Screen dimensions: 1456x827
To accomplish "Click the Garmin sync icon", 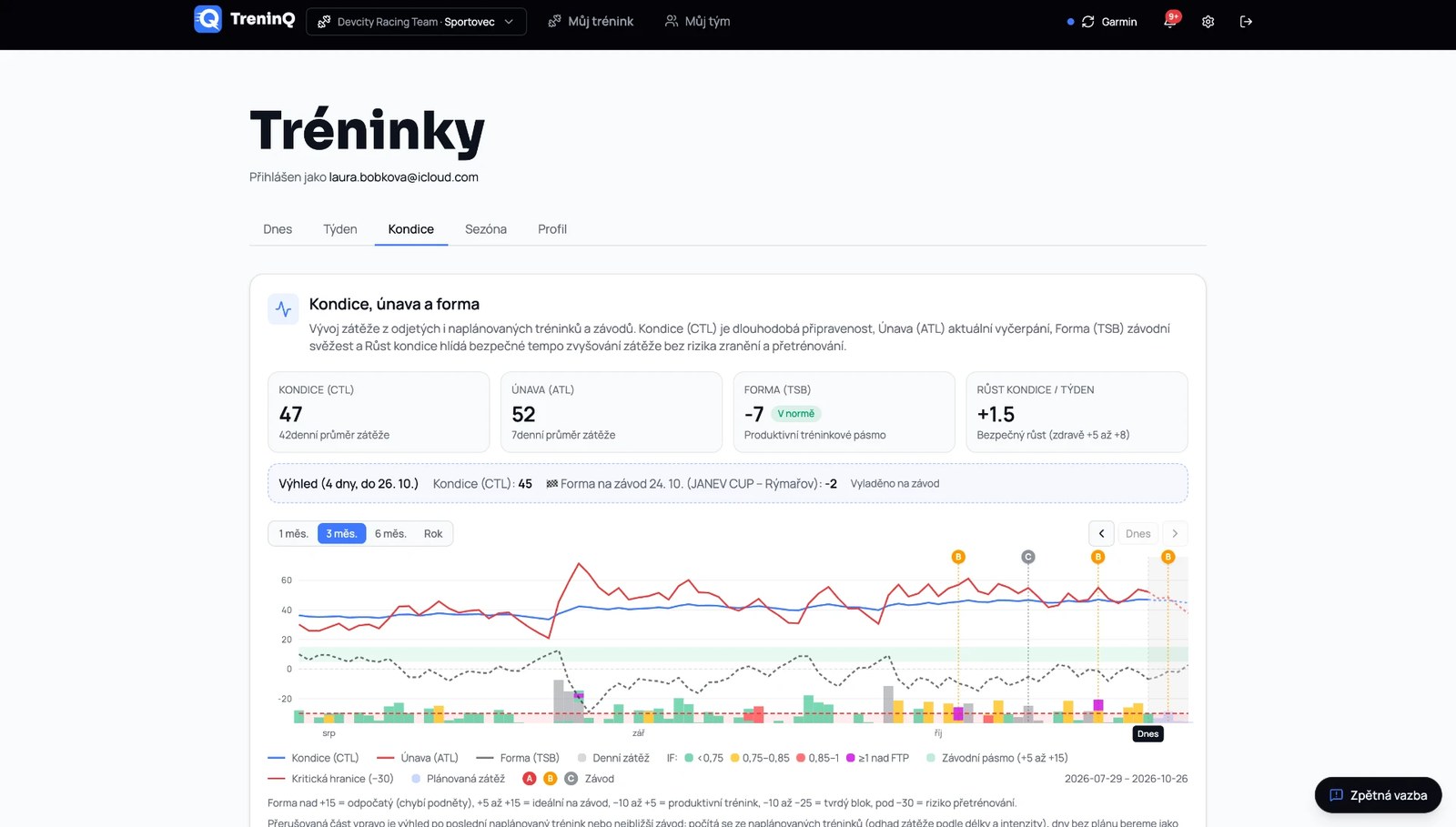I will 1087,22.
